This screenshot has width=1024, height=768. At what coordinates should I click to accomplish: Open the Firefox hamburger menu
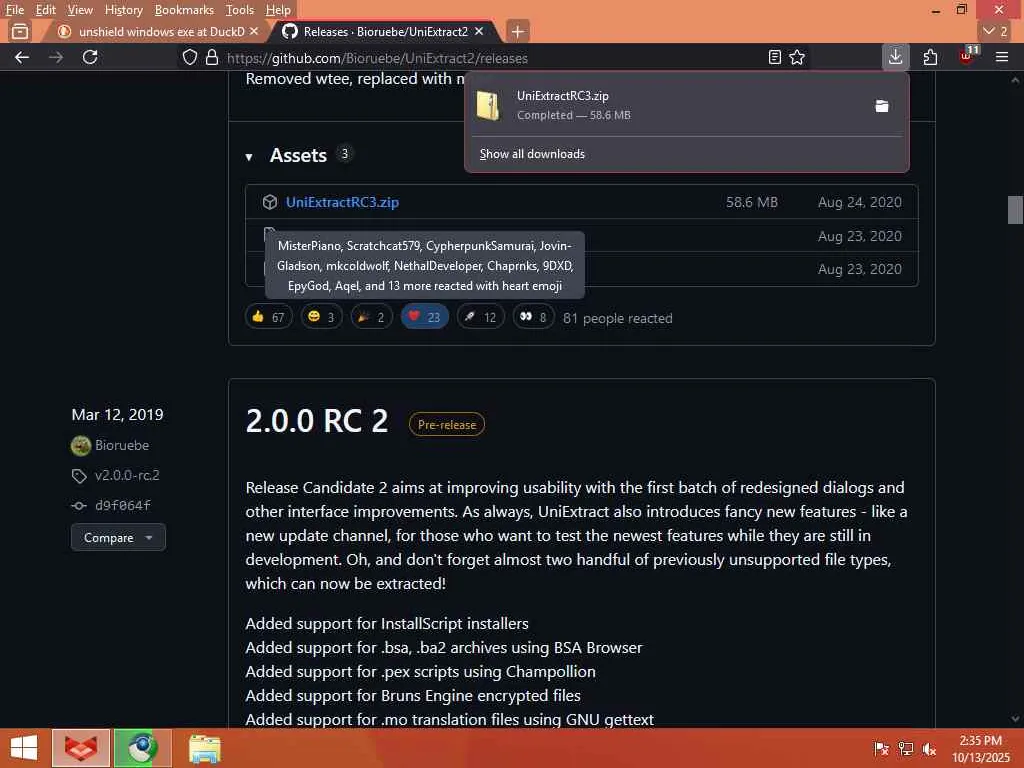point(1002,57)
